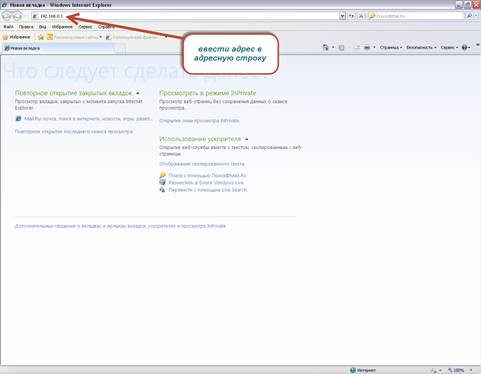
Task: Click the protected mode status icon
Action: pyautogui.click(x=434, y=370)
